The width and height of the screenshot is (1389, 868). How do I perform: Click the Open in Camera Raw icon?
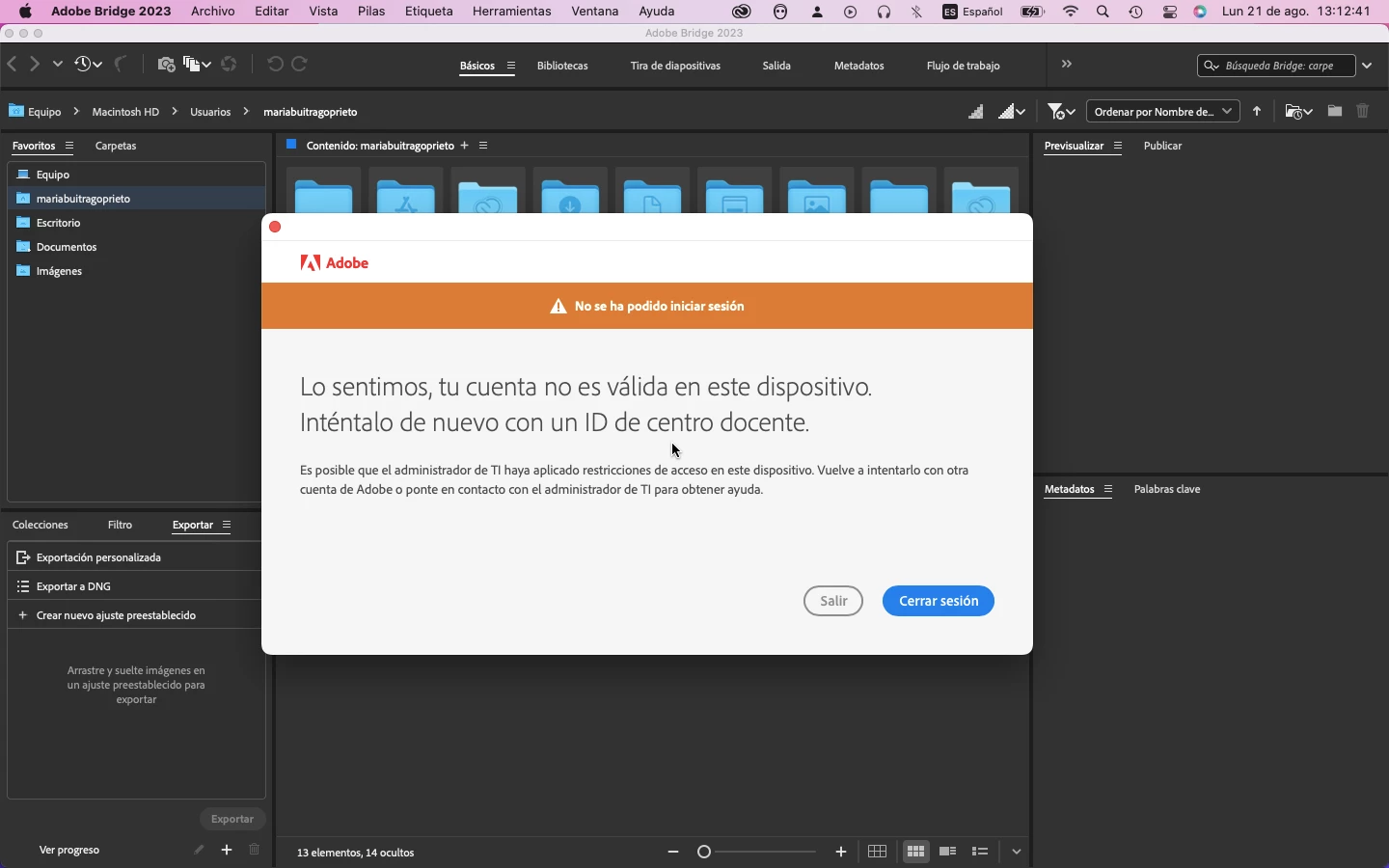tap(230, 65)
